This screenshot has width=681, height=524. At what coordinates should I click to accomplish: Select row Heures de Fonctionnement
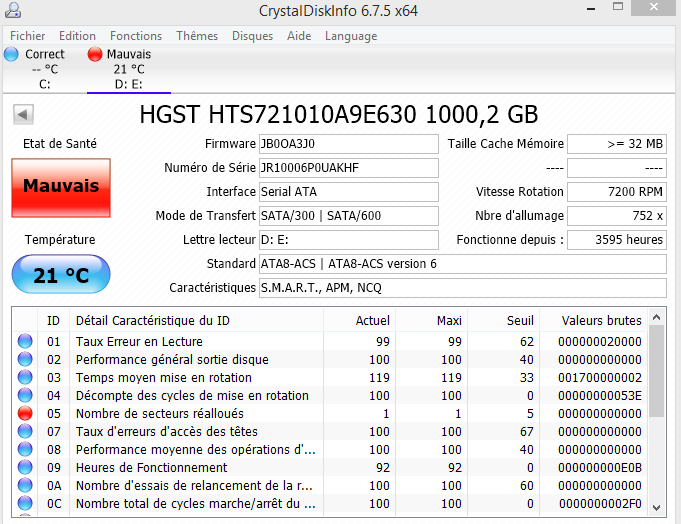[330, 468]
